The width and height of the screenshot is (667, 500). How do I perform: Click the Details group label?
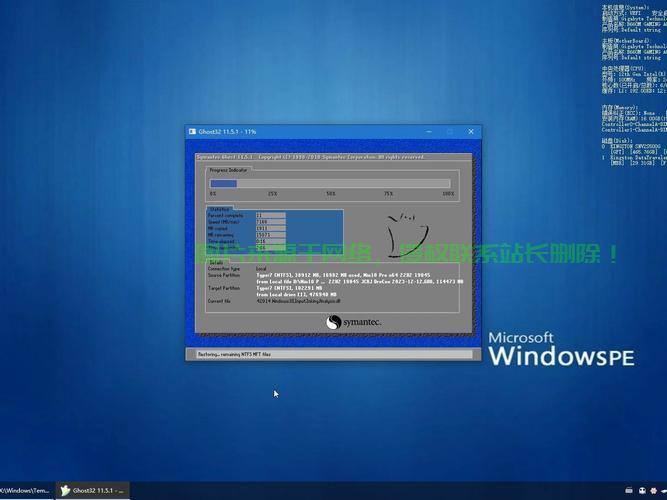216,263
